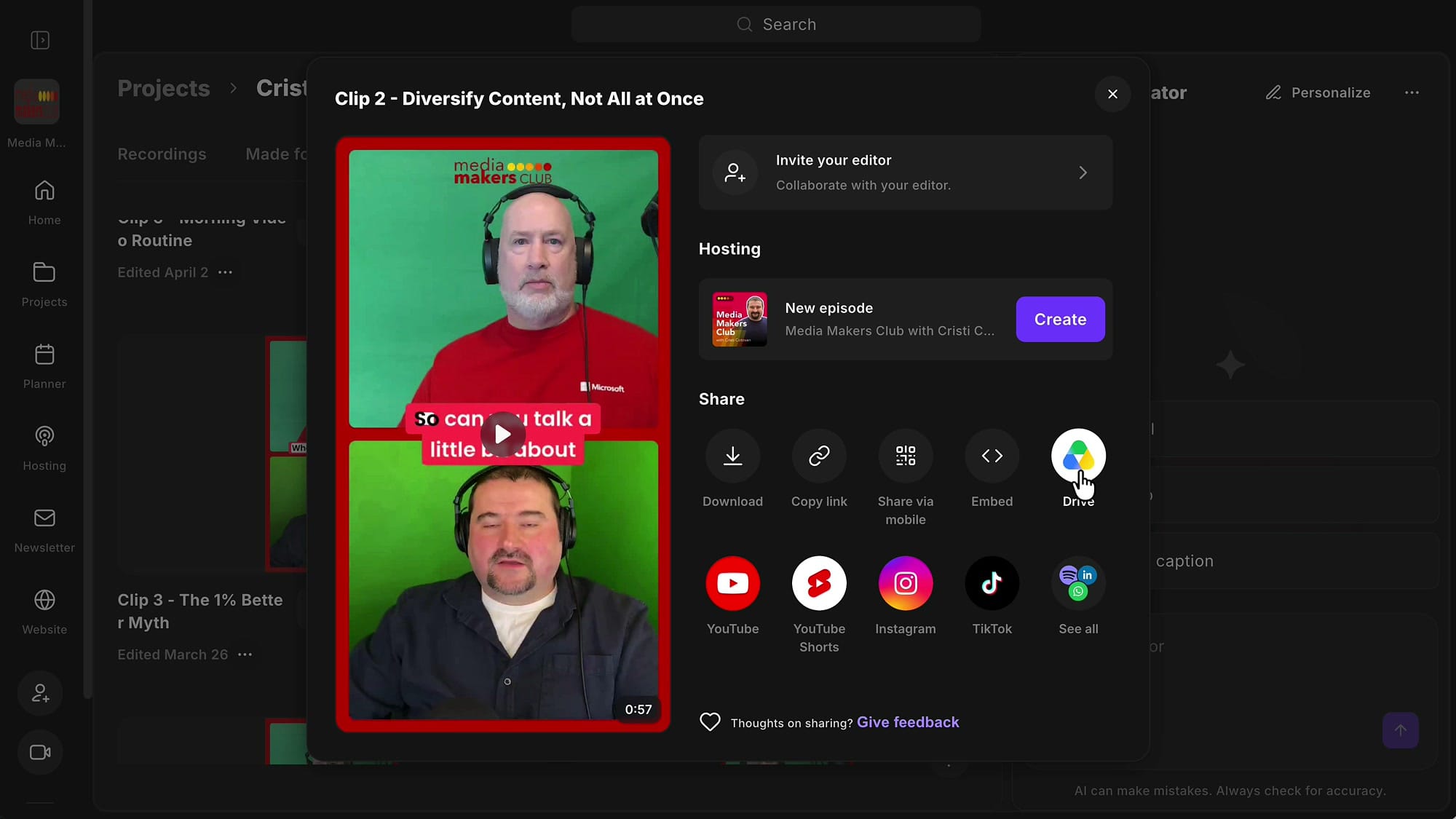Open Invite your editor row
The image size is (1456, 819).
tap(906, 173)
